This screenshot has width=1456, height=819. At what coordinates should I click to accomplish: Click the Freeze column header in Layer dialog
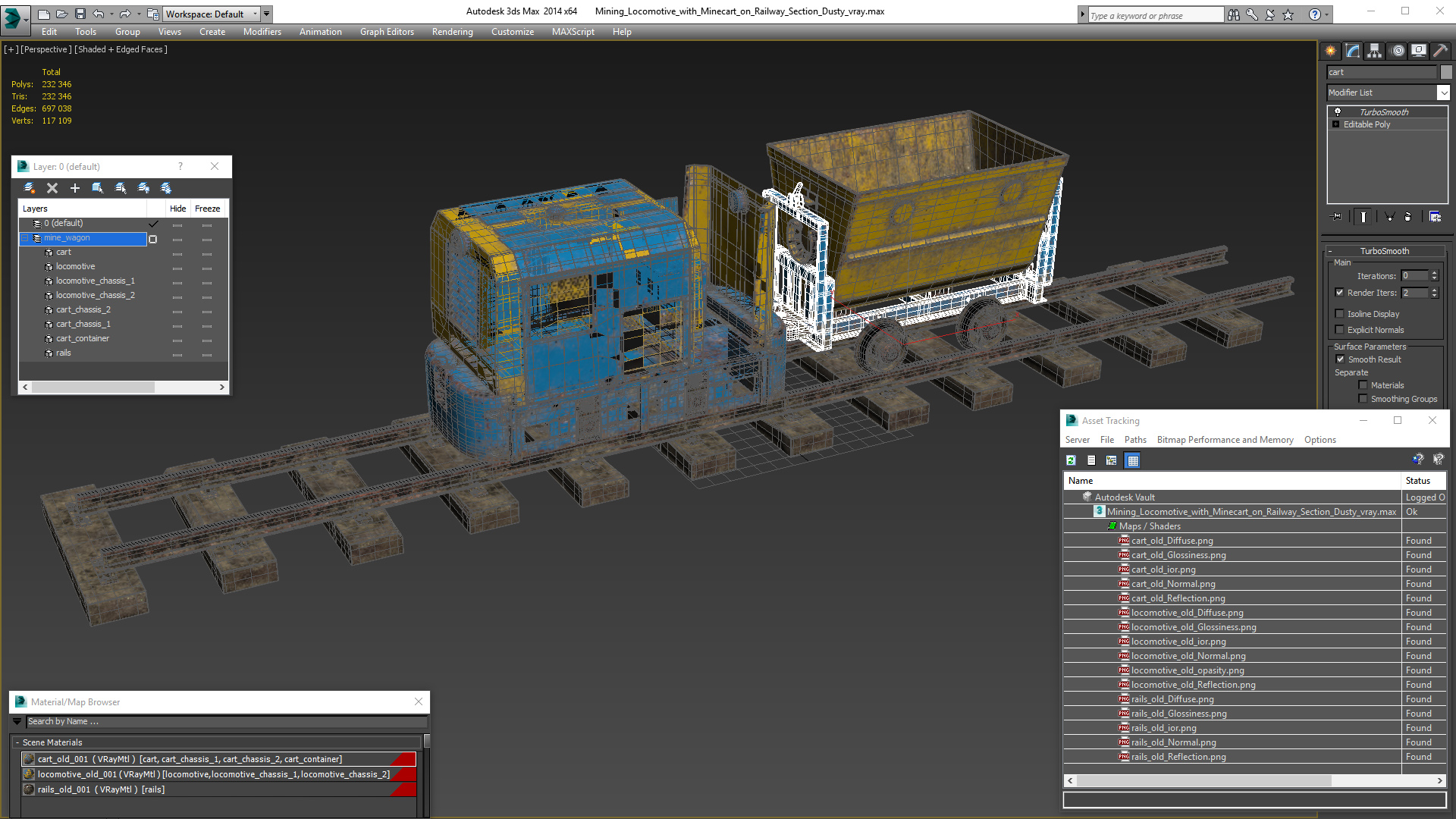click(207, 209)
